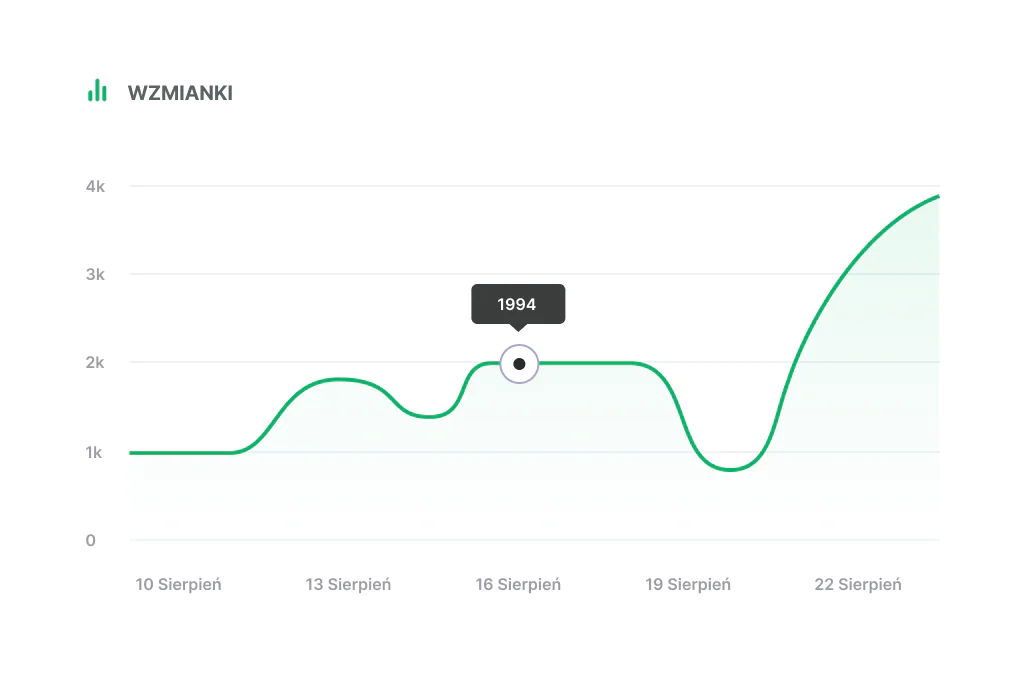Click the green bar chart icon
The image size is (1021, 688).
(97, 91)
